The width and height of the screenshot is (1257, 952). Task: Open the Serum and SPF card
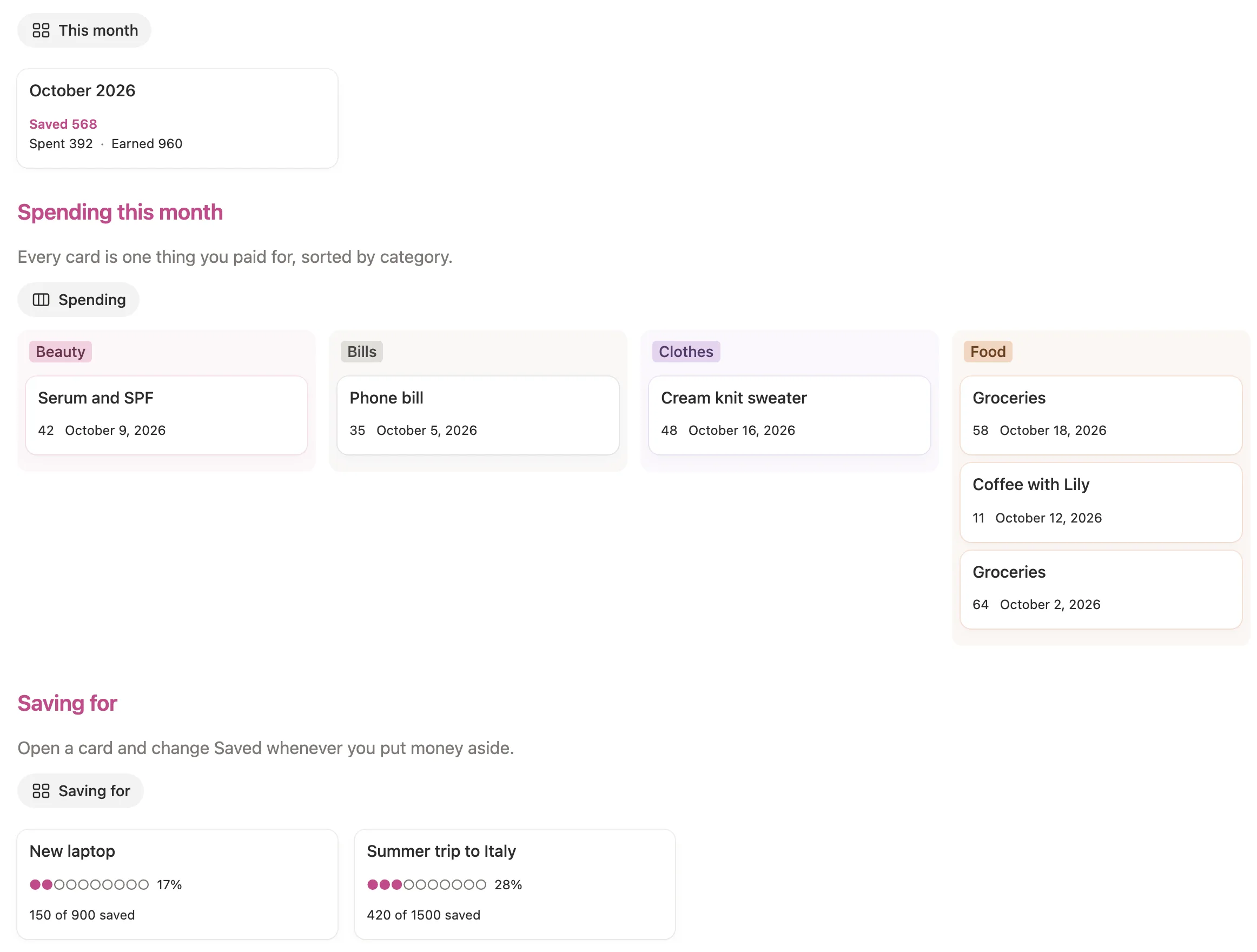point(167,415)
